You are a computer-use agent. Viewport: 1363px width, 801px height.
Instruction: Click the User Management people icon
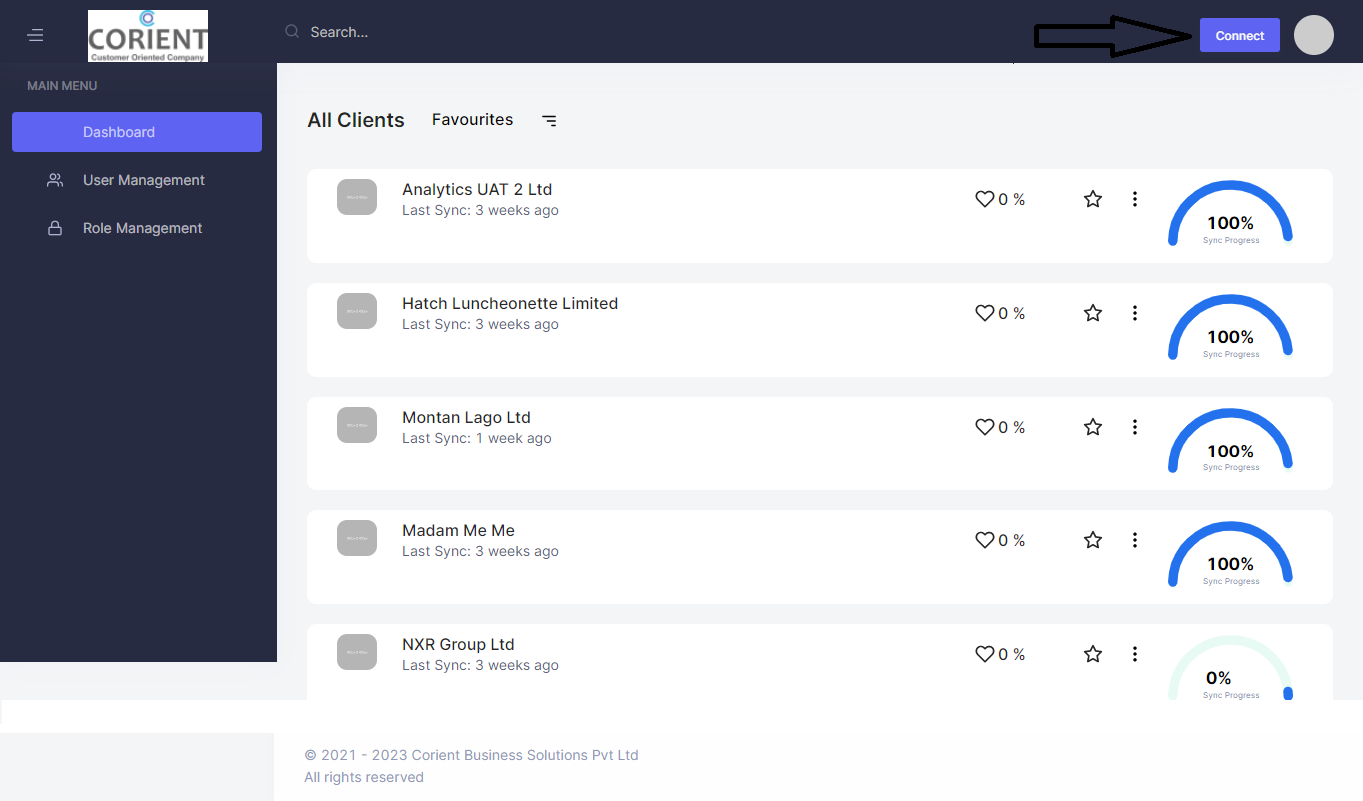[x=55, y=180]
